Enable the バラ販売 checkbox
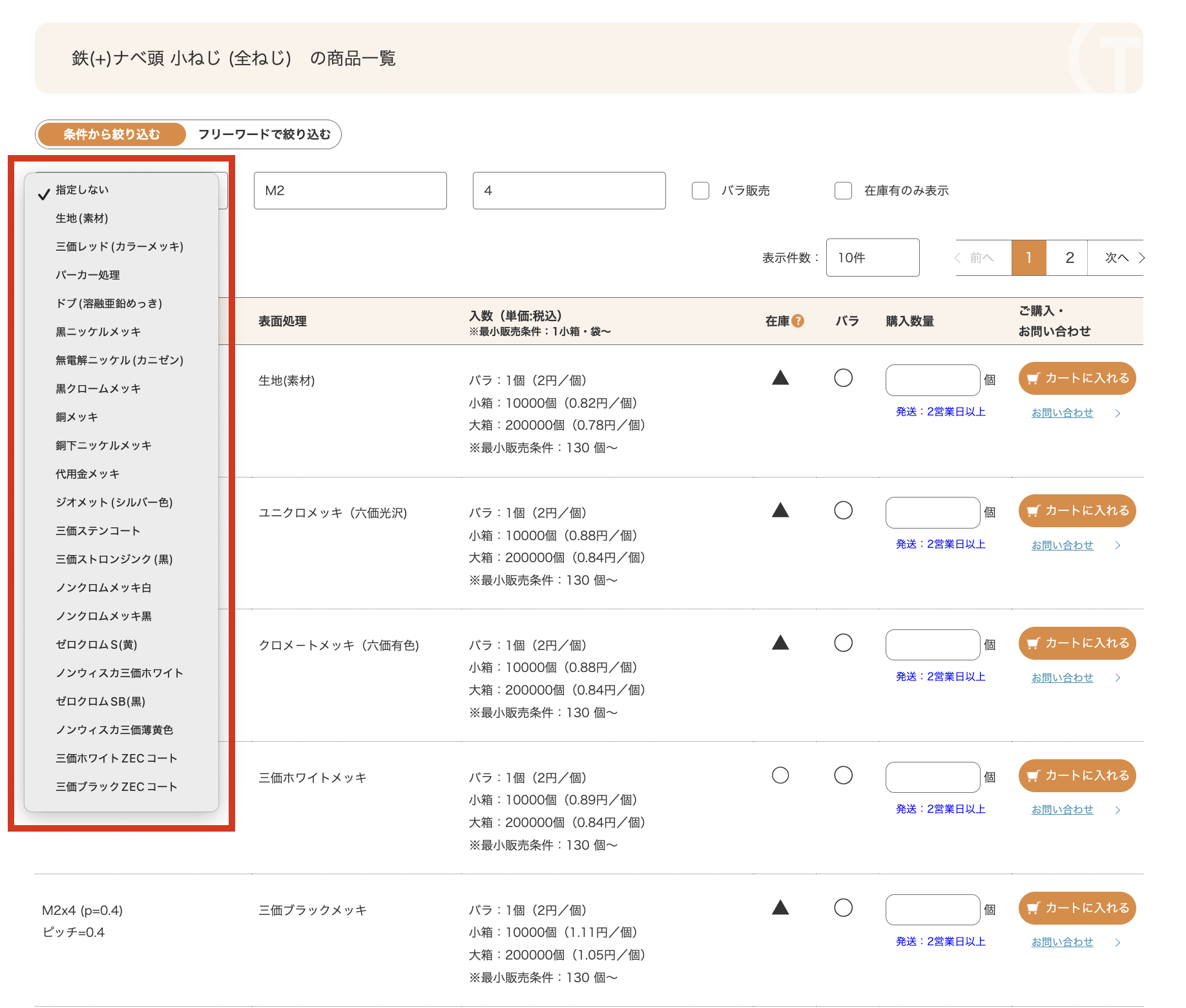Screen dimensions: 1186x1008 tap(700, 191)
